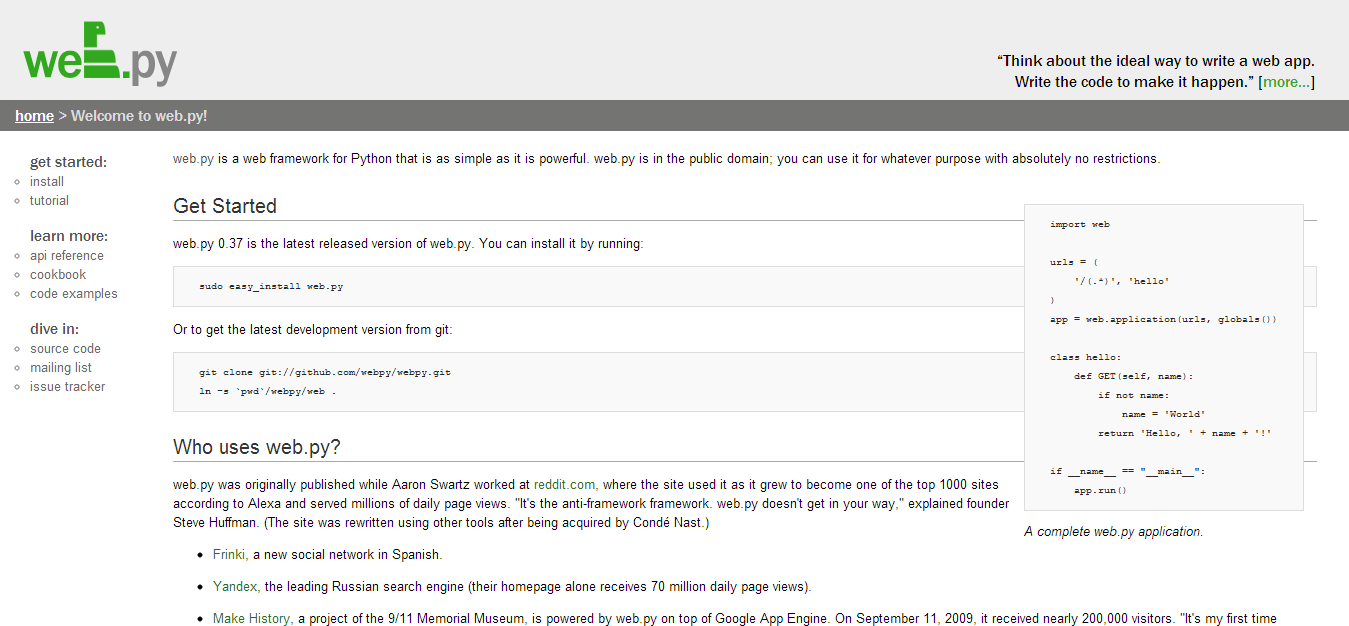Viewport: 1349px width, 626px height.
Task: Click the 'dive in:' sidebar heading
Action: [x=55, y=329]
